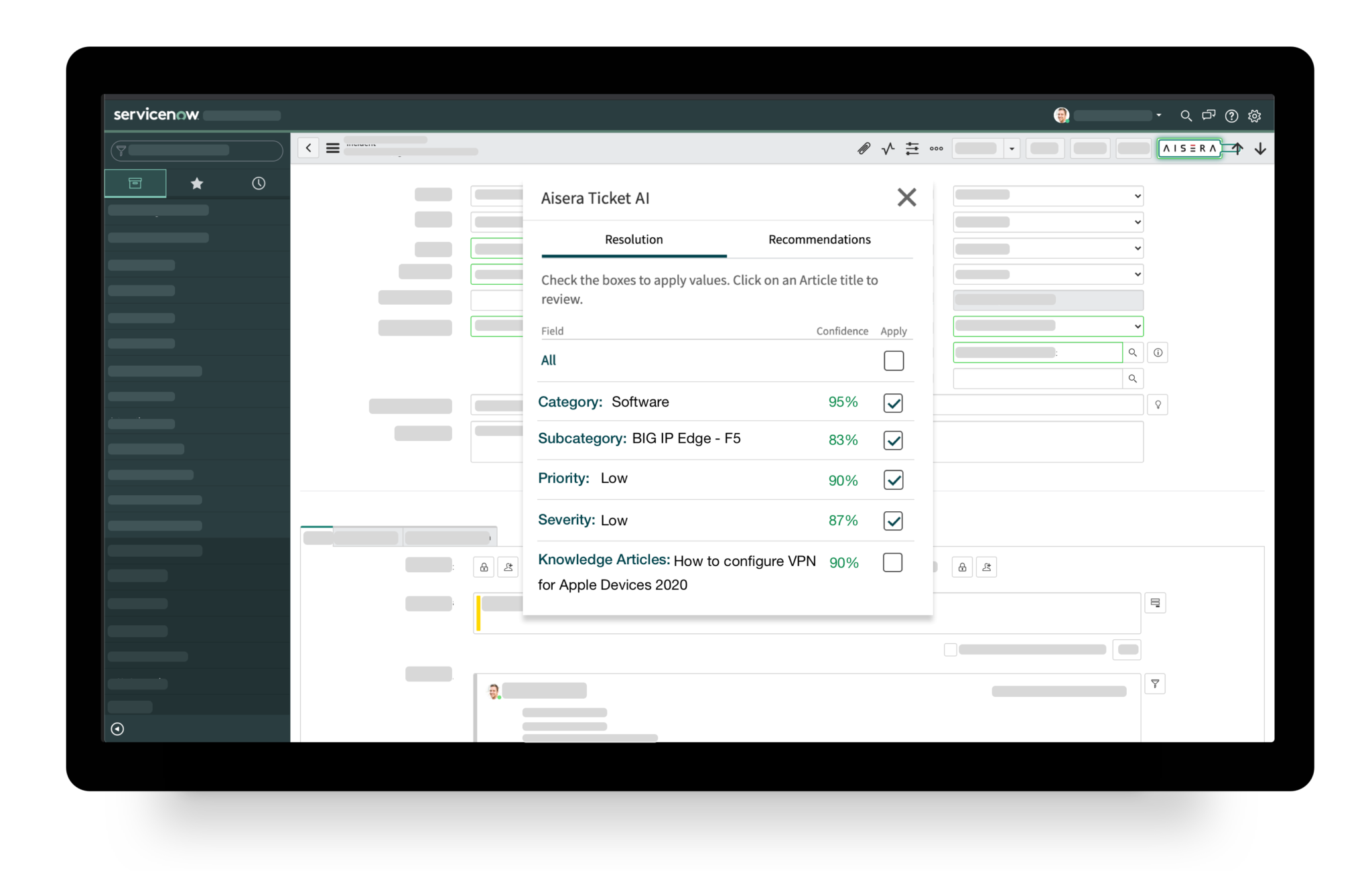
Task: Open the user account dropdown arrow
Action: 1158,115
